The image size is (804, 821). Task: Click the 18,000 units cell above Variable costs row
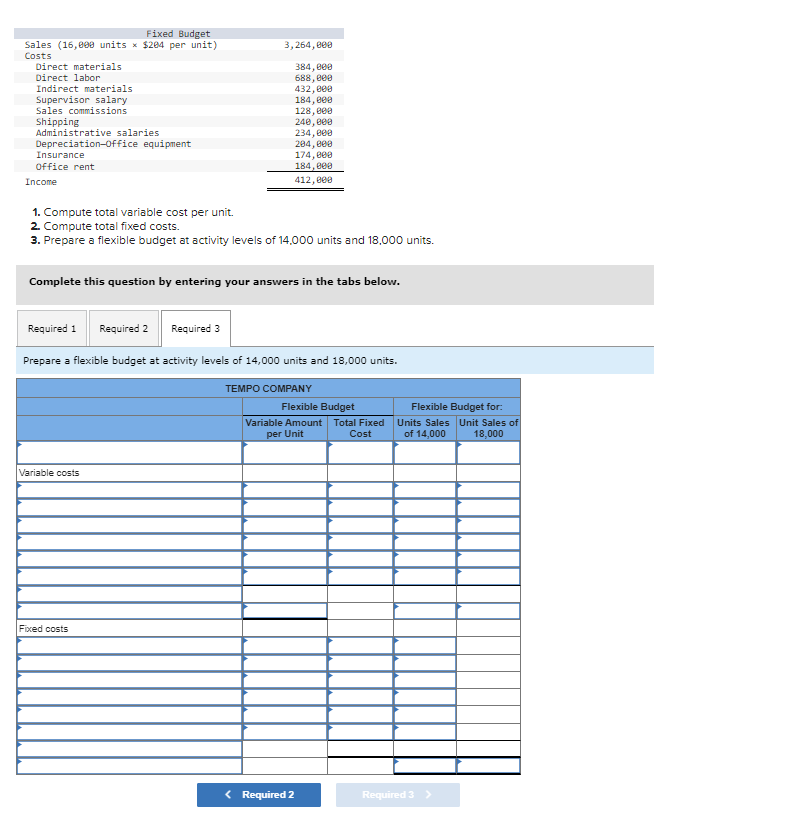(488, 452)
